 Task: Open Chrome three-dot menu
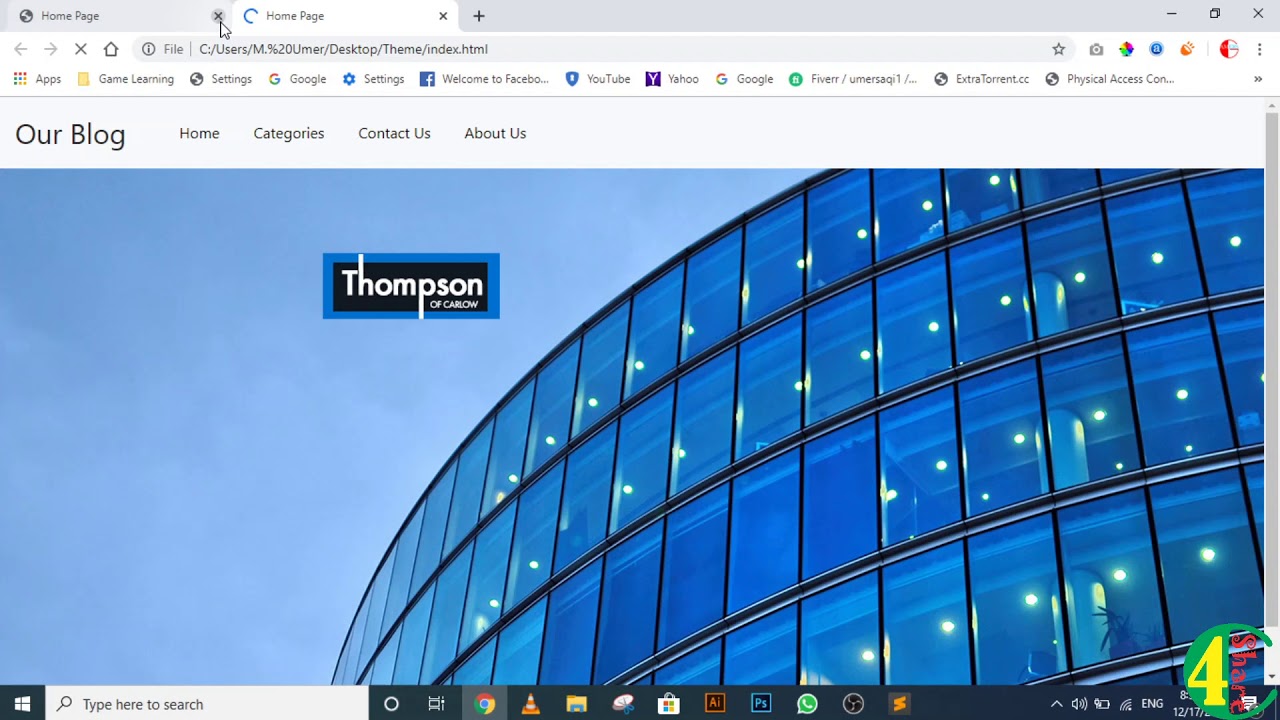[x=1259, y=49]
